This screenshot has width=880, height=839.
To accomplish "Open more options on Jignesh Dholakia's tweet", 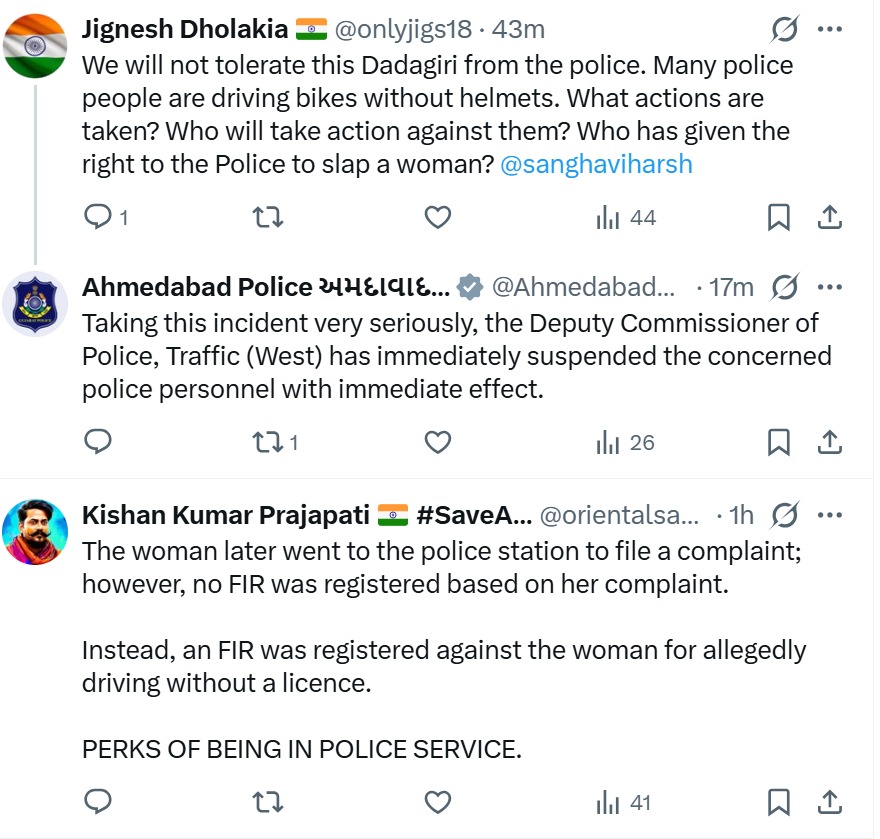I will pyautogui.click(x=830, y=29).
